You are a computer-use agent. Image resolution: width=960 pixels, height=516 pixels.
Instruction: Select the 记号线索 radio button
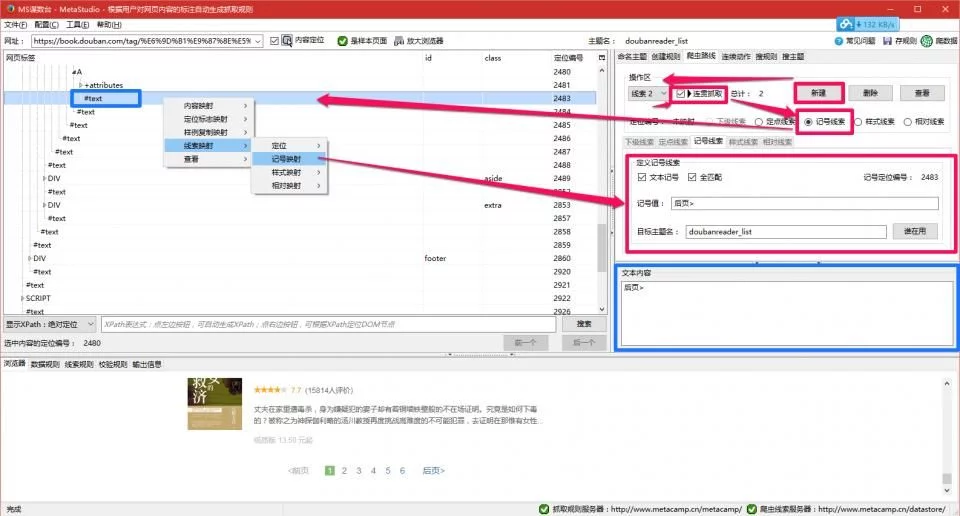[808, 122]
